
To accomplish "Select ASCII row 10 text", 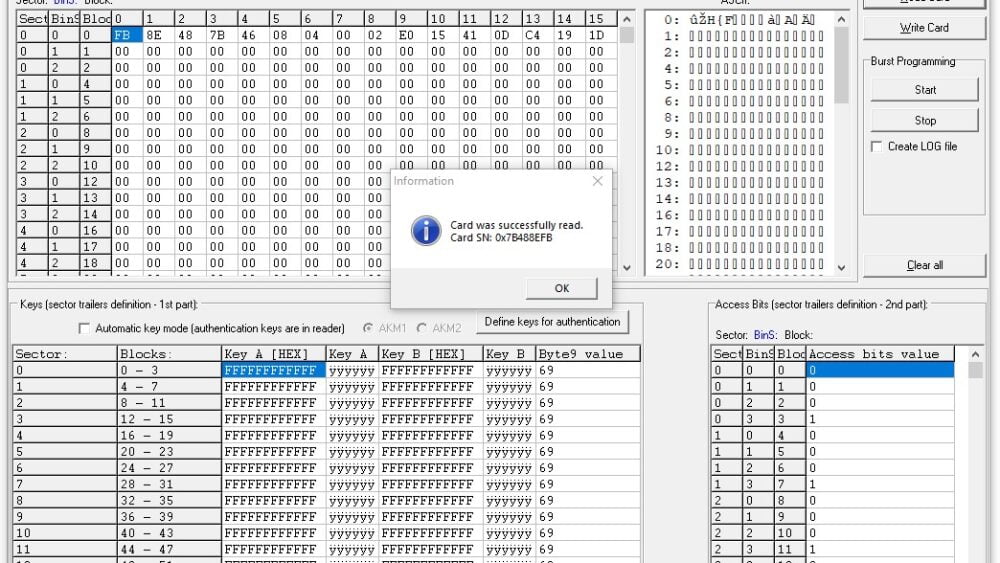I will (756, 150).
